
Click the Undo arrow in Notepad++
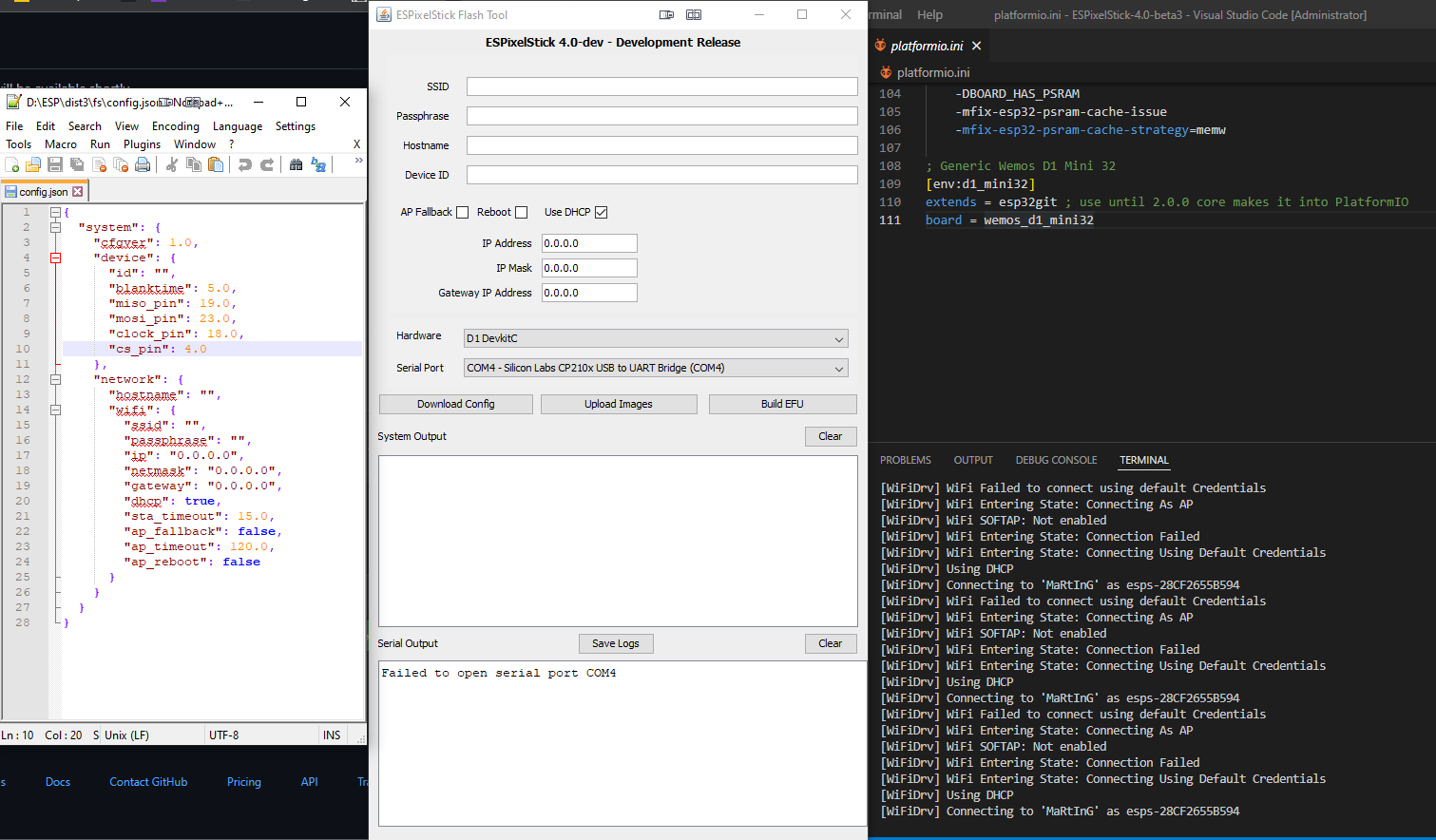coord(245,164)
